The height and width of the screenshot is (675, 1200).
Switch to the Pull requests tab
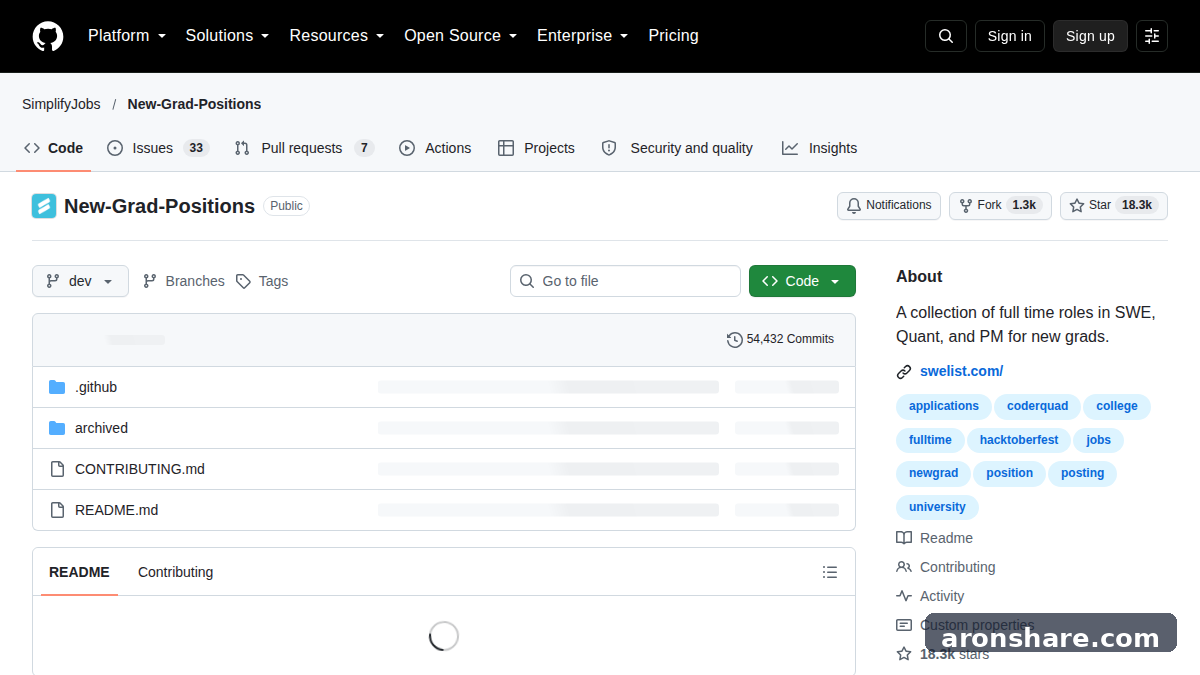304,148
